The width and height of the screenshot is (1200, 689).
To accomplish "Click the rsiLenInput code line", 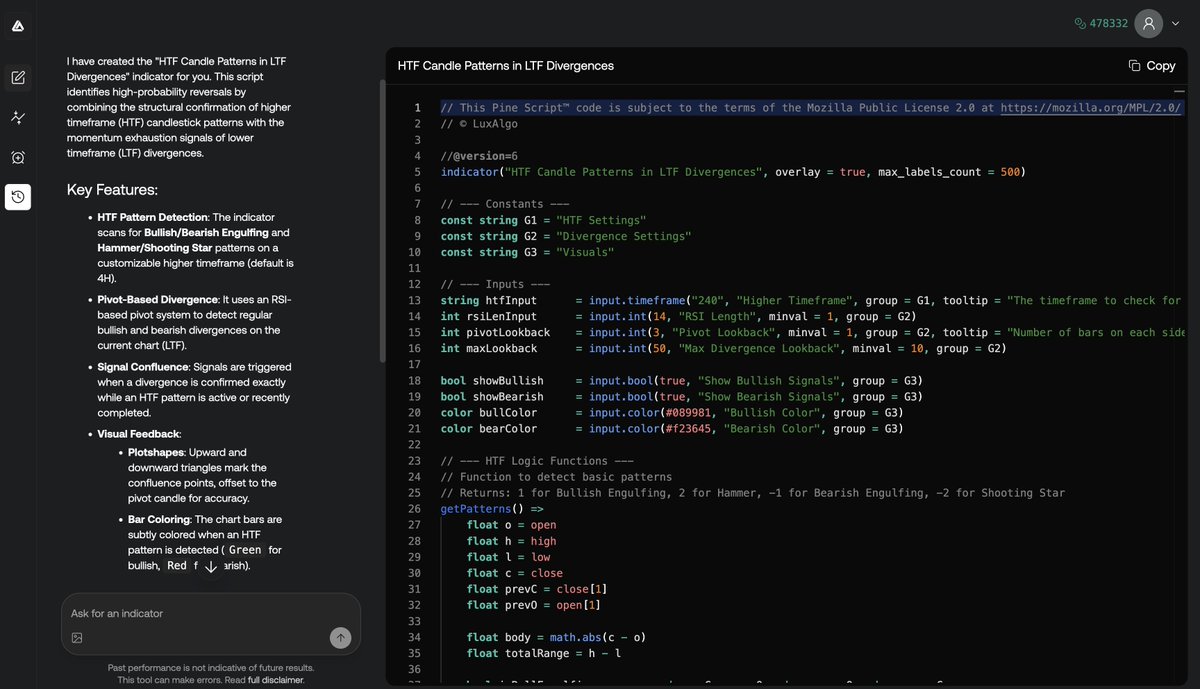I will tap(679, 316).
